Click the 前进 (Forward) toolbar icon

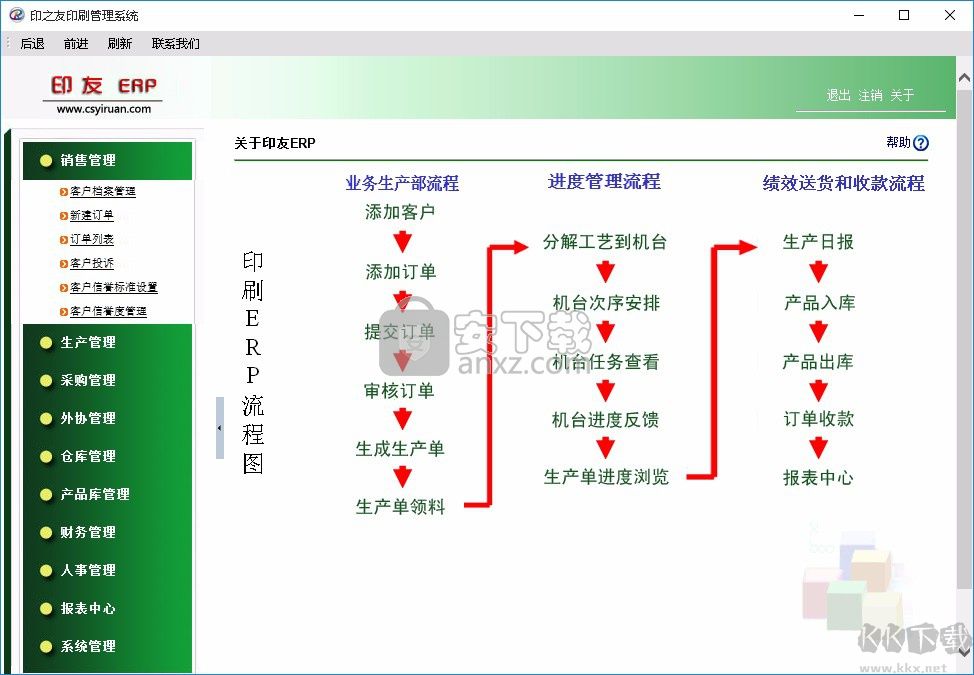[x=76, y=43]
